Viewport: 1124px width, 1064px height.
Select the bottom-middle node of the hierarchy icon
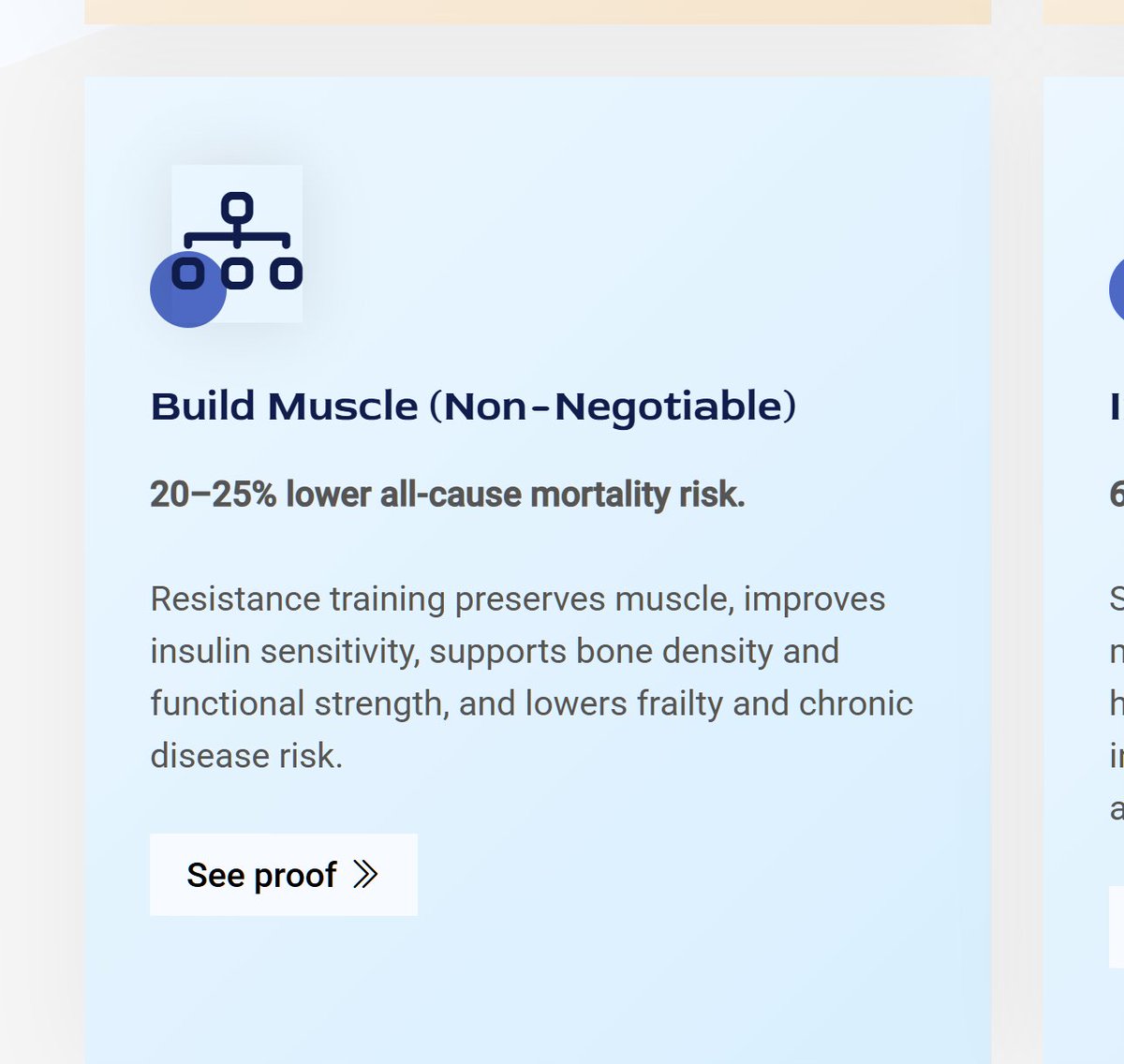pos(237,273)
